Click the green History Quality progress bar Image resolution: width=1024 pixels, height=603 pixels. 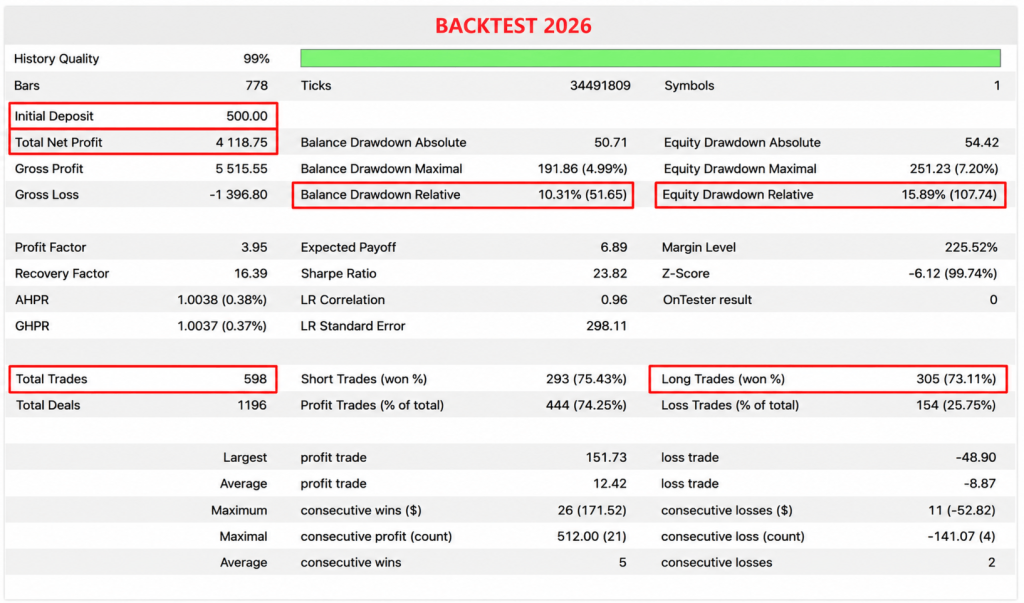[x=650, y=58]
